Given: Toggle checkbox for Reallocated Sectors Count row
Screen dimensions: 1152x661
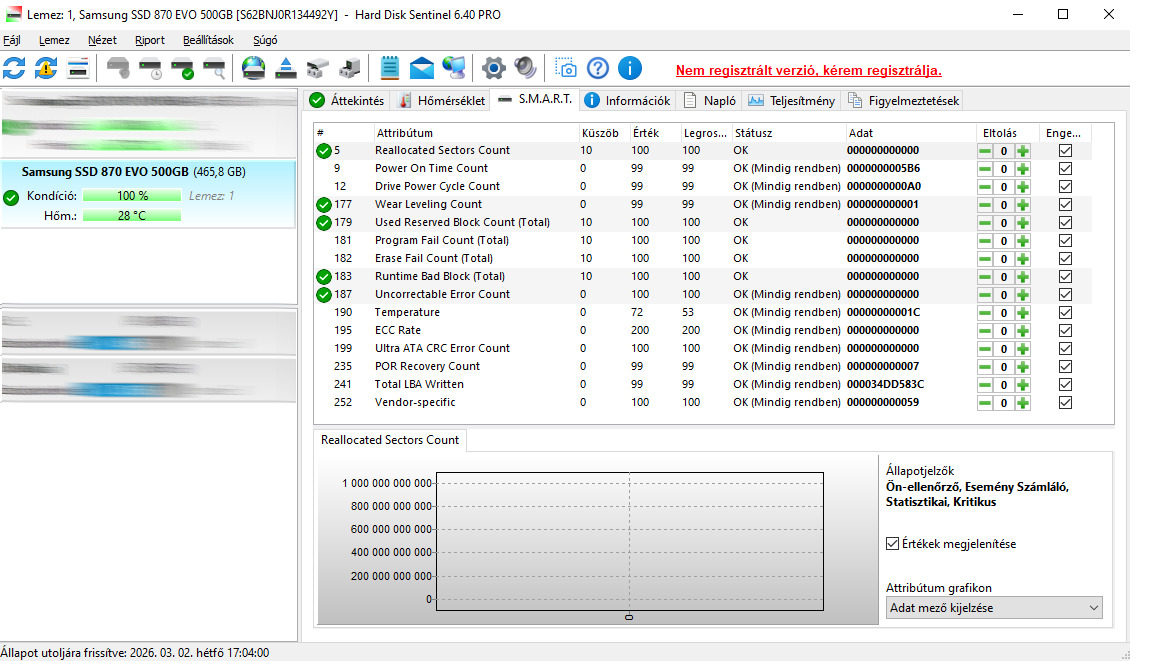Looking at the screenshot, I should [x=1065, y=151].
